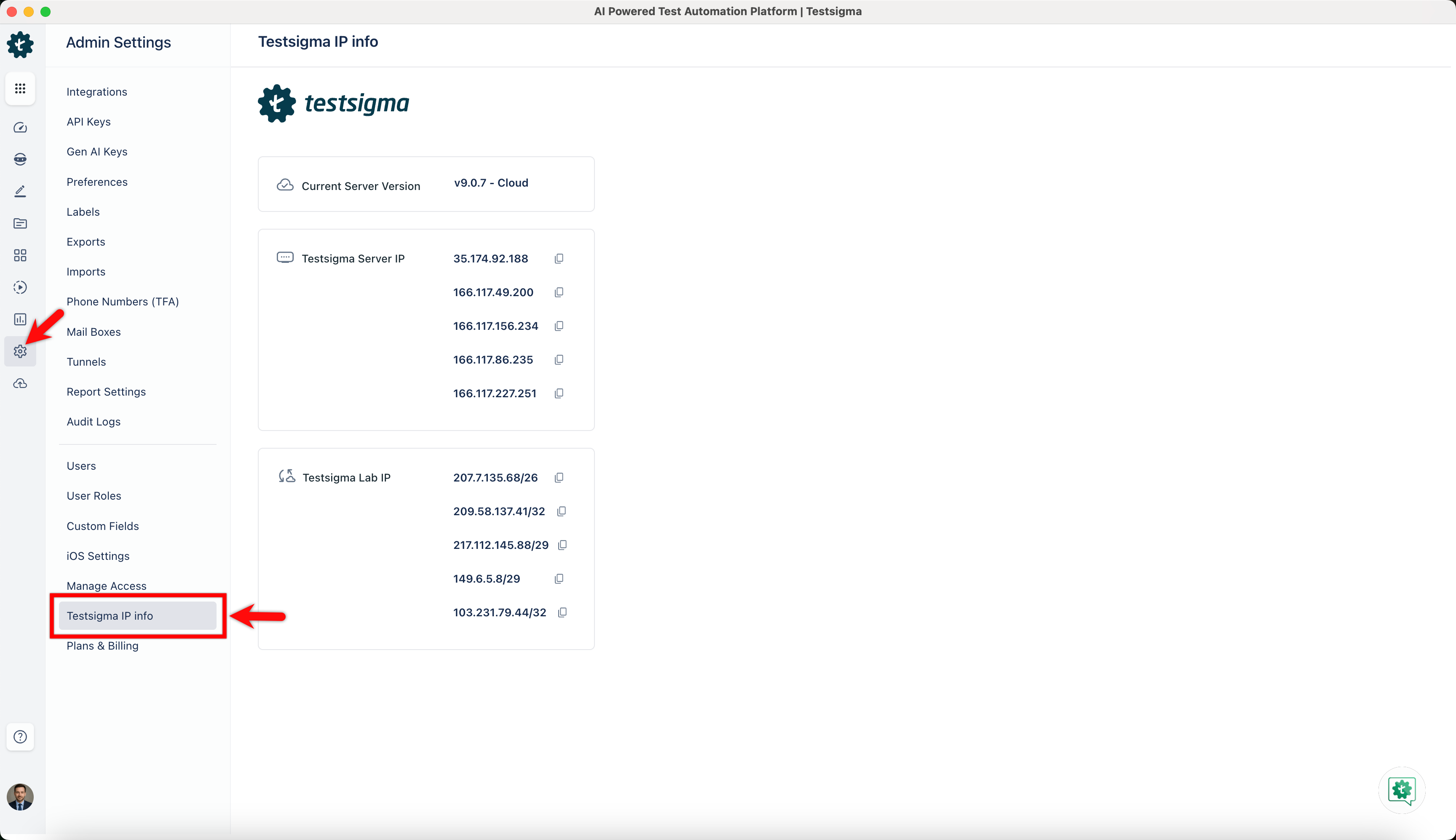Screen dimensions: 1456x840
Task: Open the Testsigma chat assistant widget
Action: click(x=1402, y=790)
